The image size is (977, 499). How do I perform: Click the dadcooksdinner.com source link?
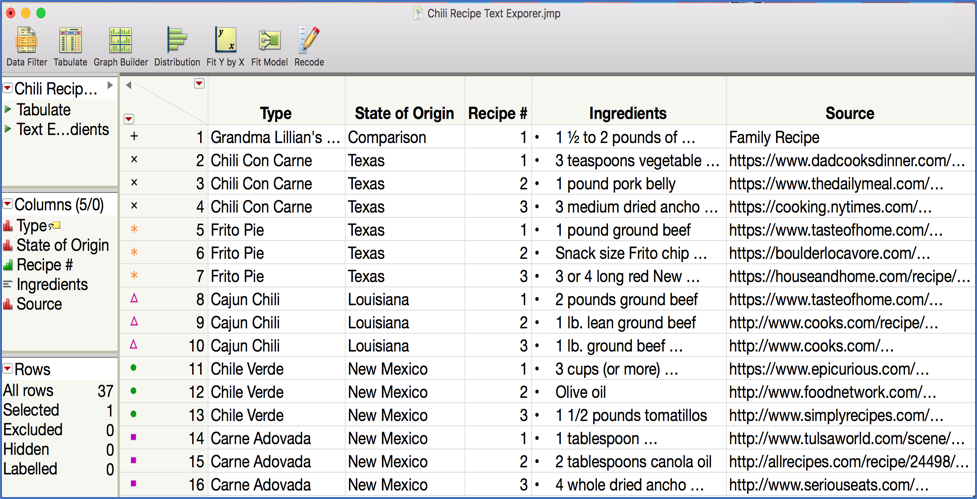click(x=846, y=160)
